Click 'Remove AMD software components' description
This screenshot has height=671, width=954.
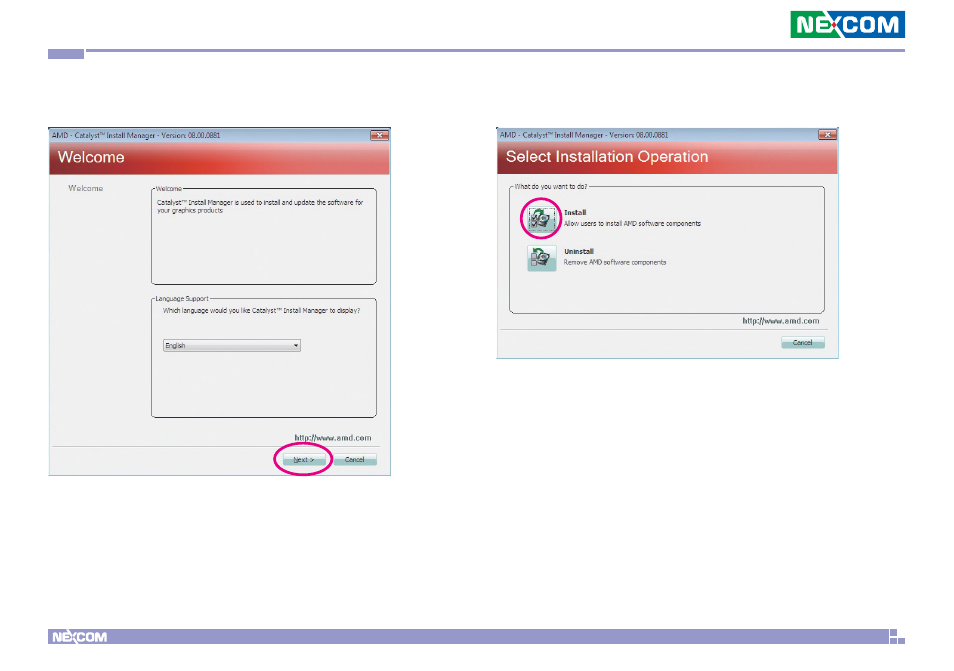pos(615,262)
